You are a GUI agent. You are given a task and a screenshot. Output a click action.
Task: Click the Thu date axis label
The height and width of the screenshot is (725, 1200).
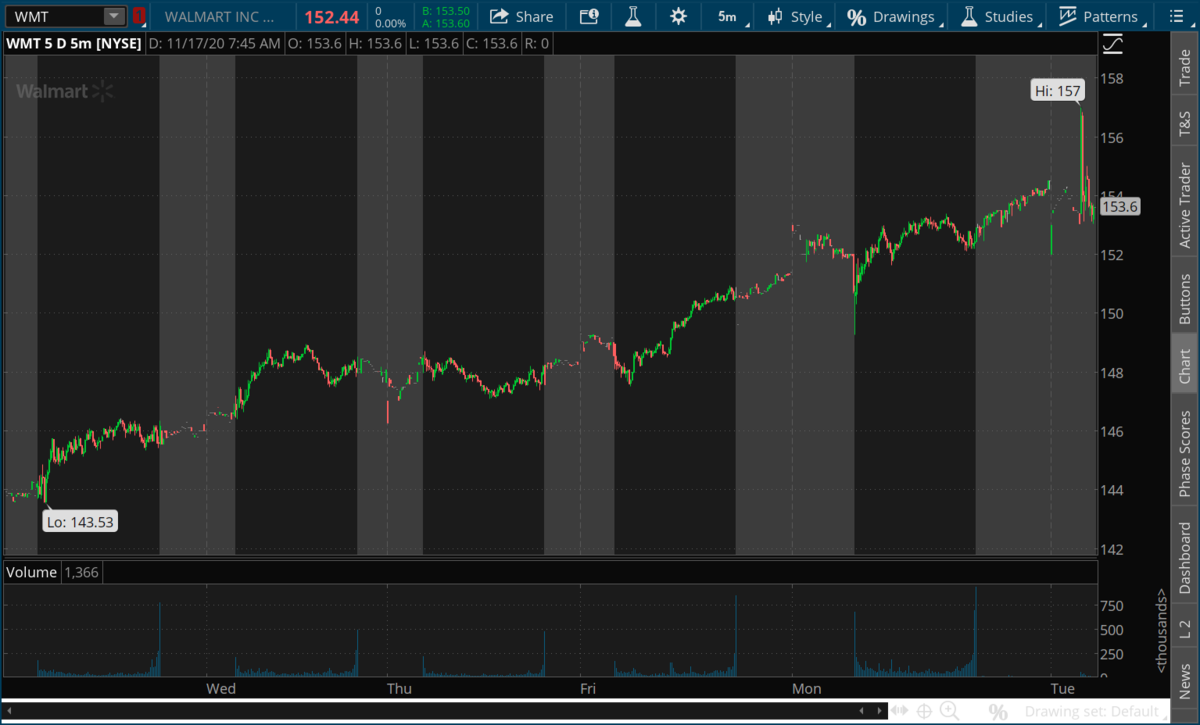(x=399, y=689)
